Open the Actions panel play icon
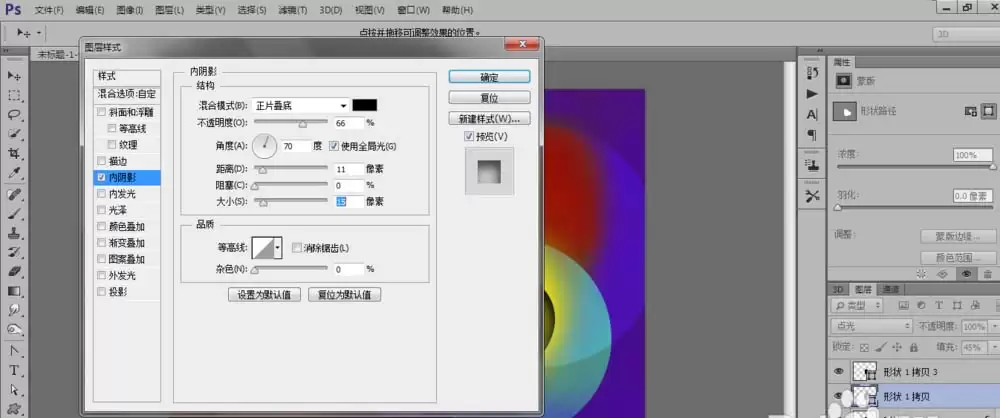Image resolution: width=1000 pixels, height=418 pixels. coord(812,94)
